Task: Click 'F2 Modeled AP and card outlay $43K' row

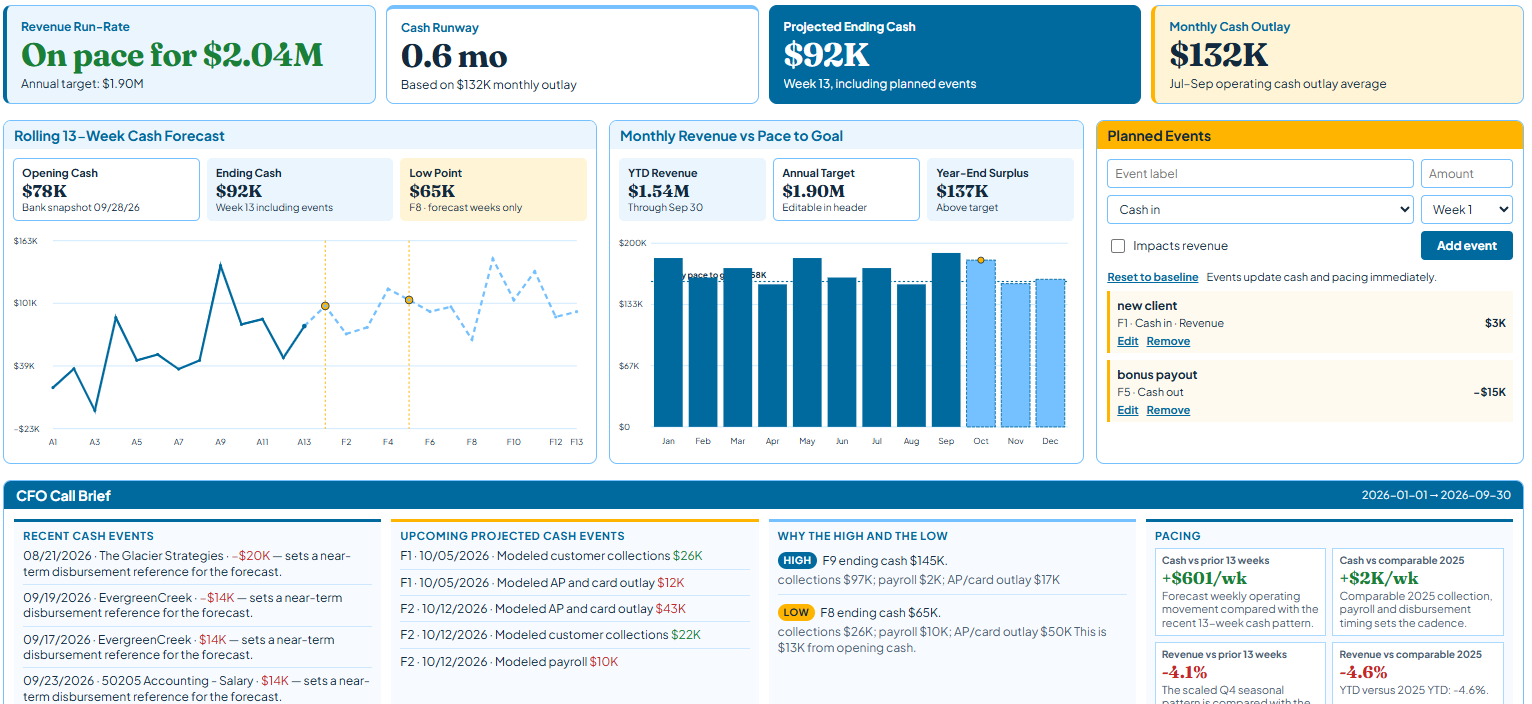Action: click(574, 609)
